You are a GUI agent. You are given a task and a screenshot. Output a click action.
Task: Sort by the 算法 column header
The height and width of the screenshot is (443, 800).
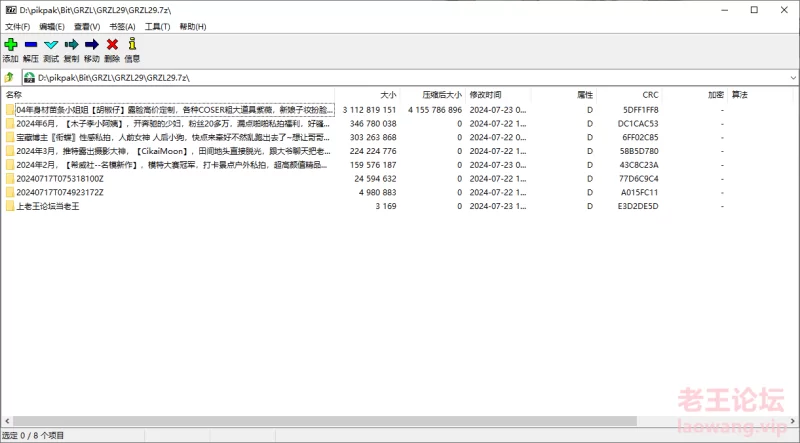[760, 95]
